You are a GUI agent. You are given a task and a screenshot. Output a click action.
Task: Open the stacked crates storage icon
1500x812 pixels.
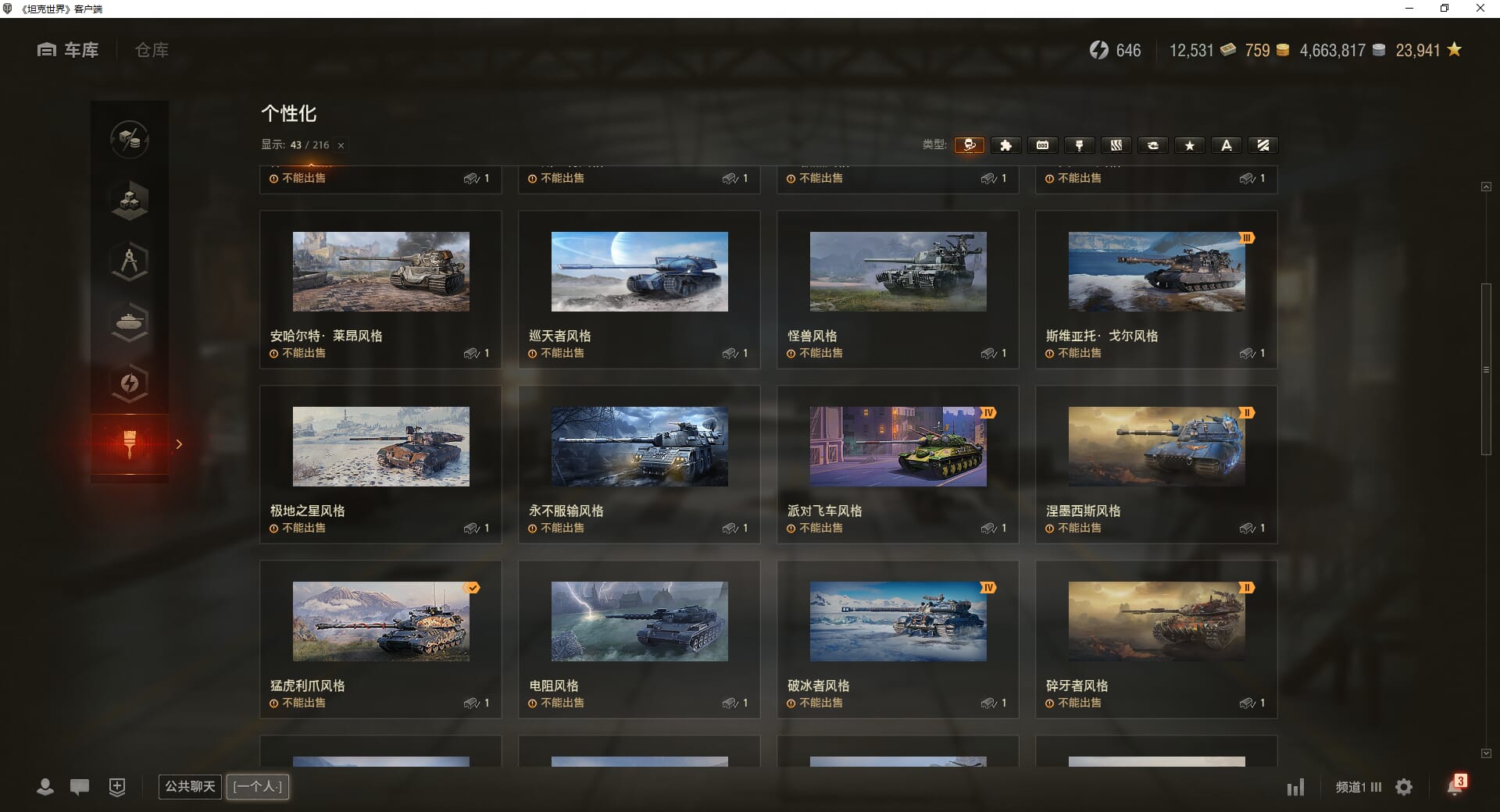click(x=130, y=200)
